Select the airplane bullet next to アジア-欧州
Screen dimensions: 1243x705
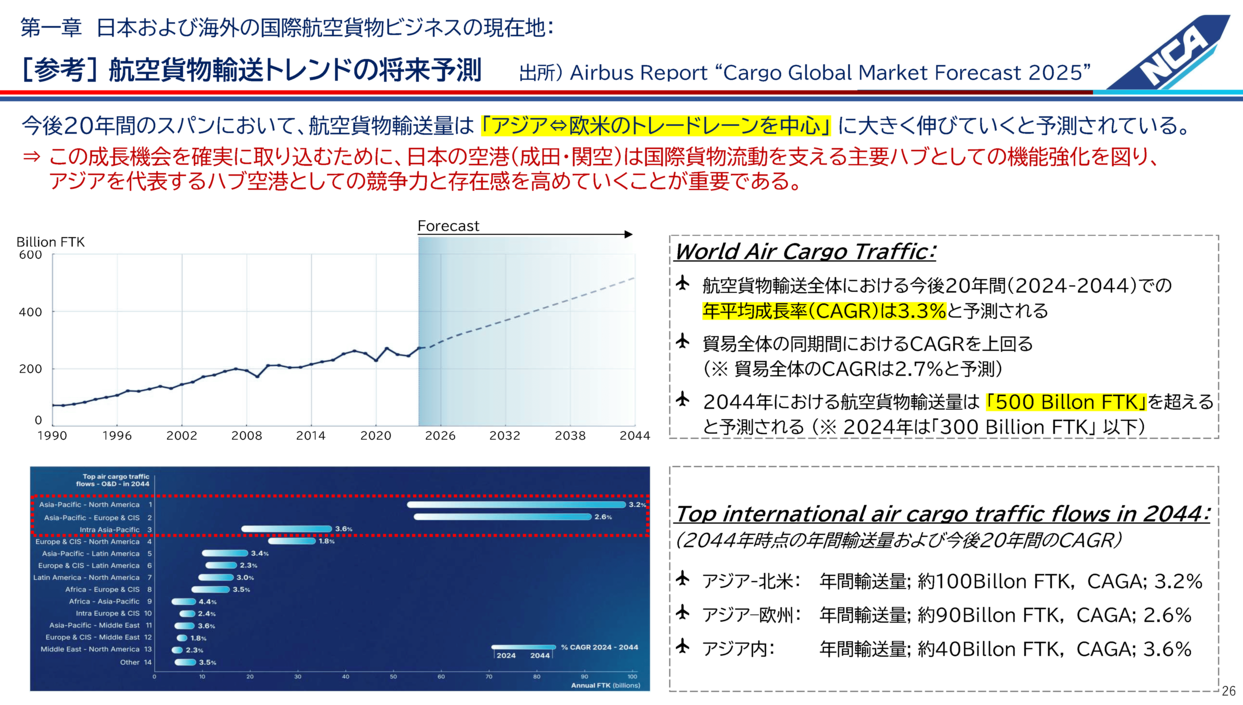[684, 614]
